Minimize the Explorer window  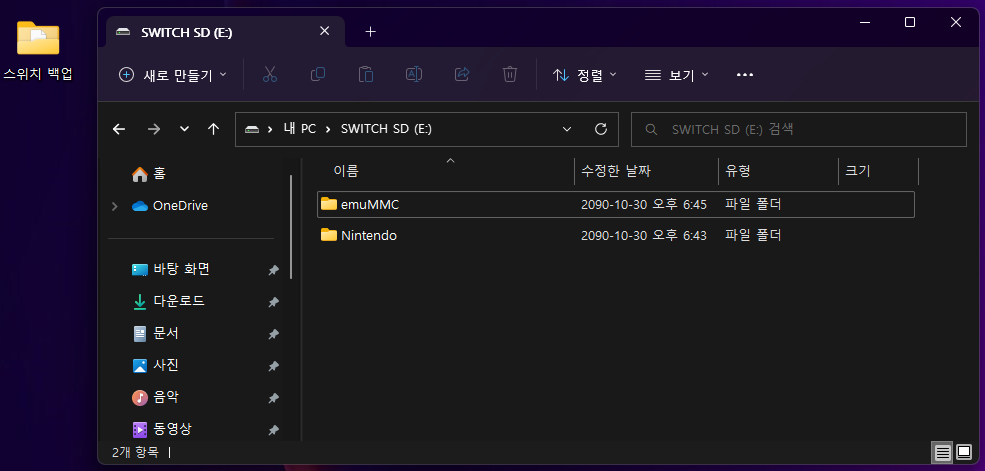(x=864, y=23)
